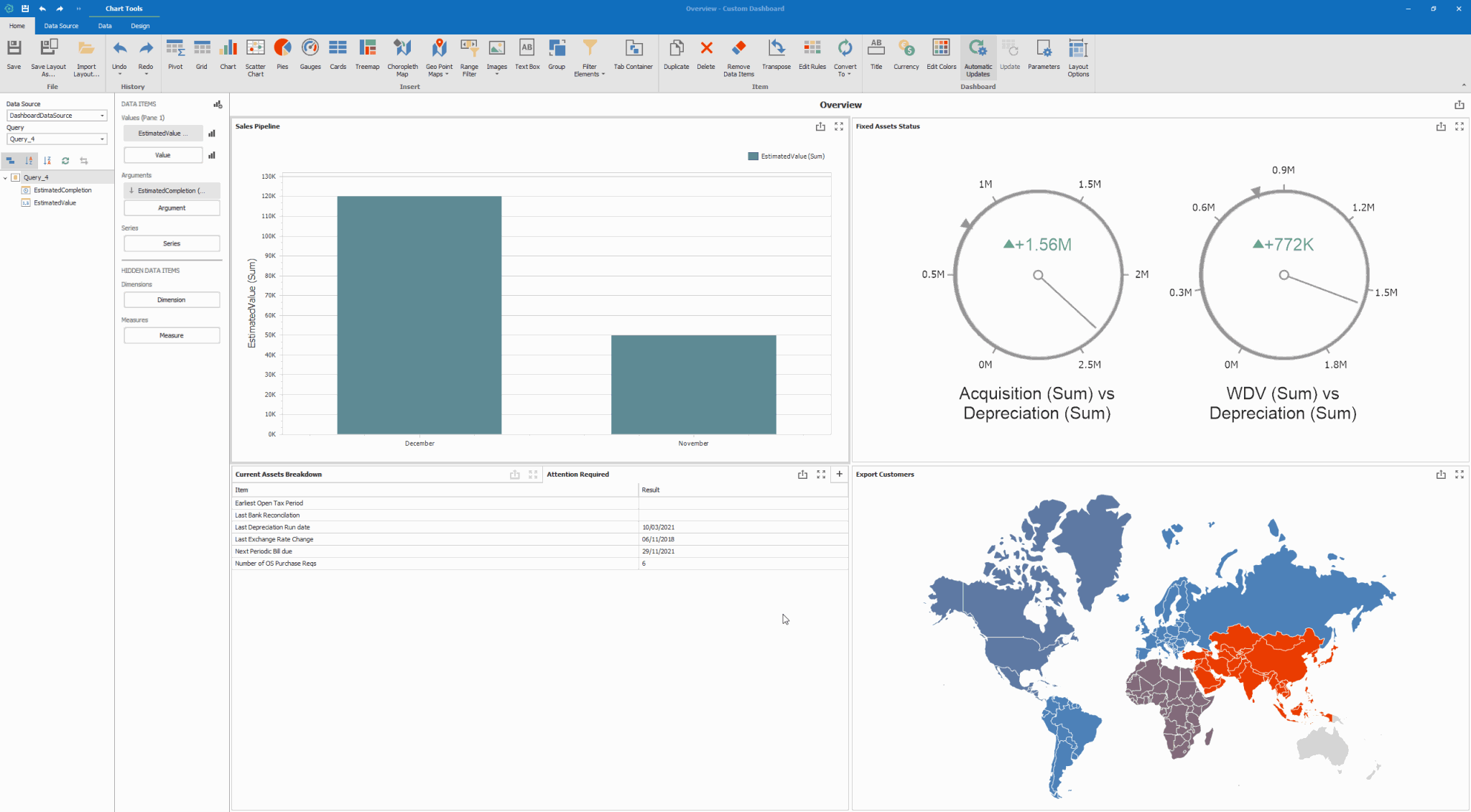Open the Design ribbon tab
The height and width of the screenshot is (812, 1471).
pyautogui.click(x=140, y=26)
